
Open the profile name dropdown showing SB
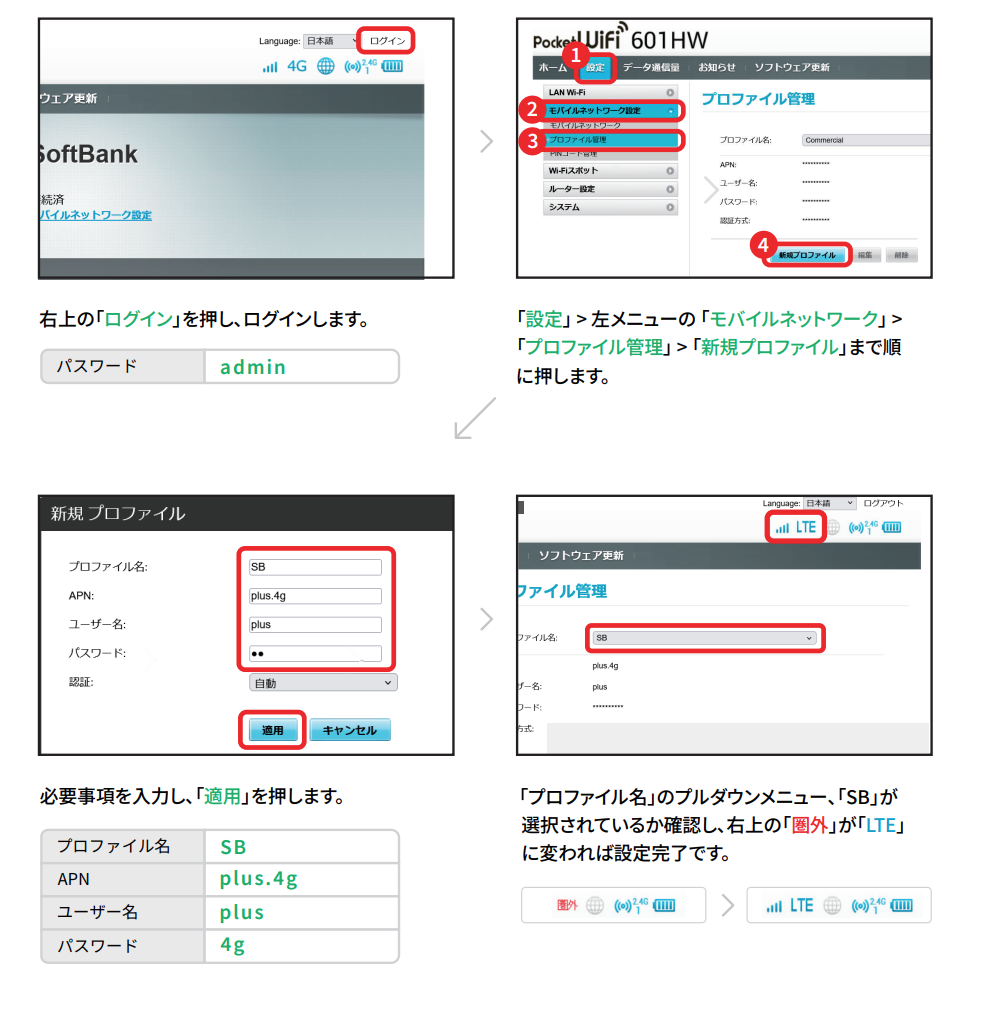[x=704, y=637]
